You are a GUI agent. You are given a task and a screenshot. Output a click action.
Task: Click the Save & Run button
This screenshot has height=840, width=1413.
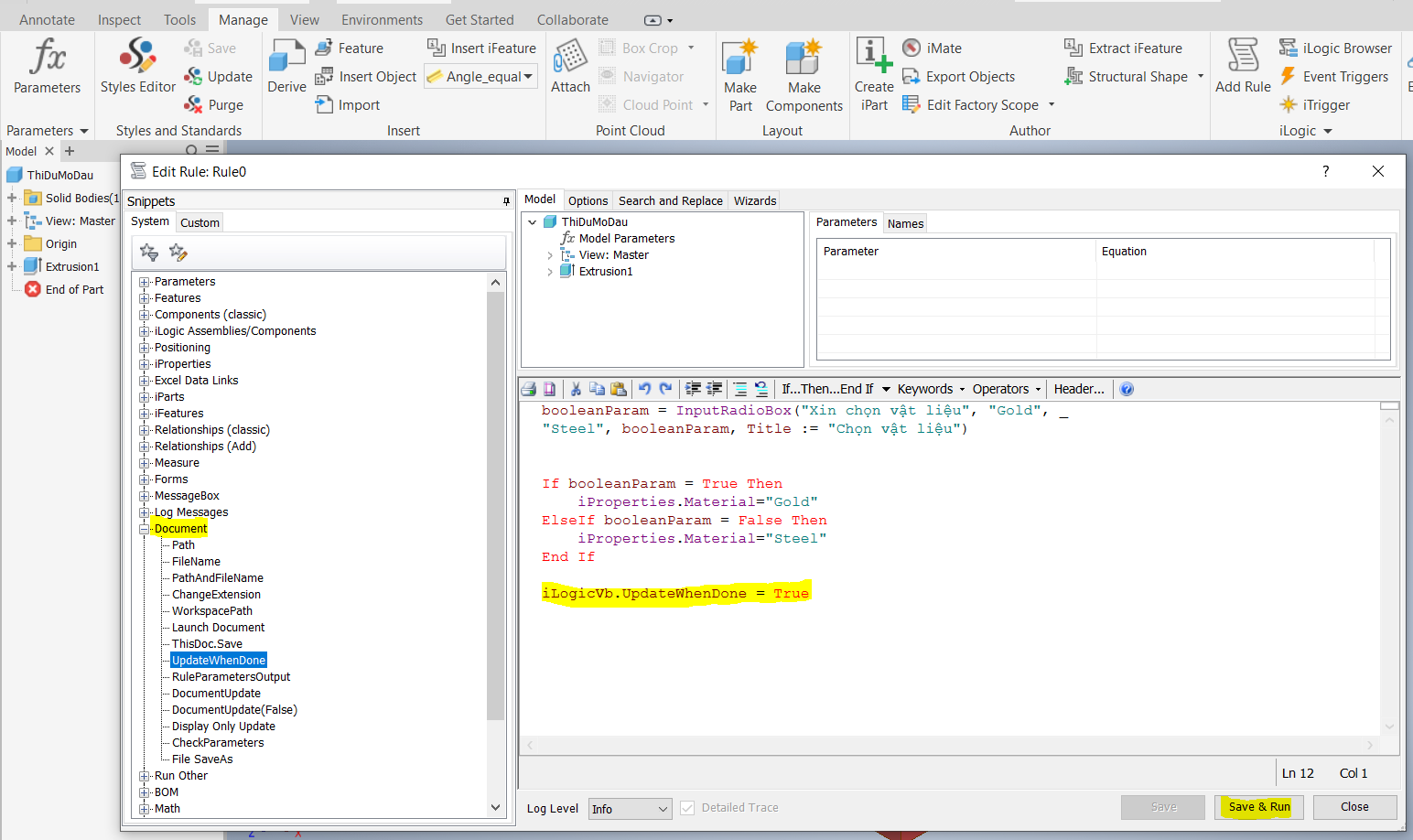(x=1258, y=807)
